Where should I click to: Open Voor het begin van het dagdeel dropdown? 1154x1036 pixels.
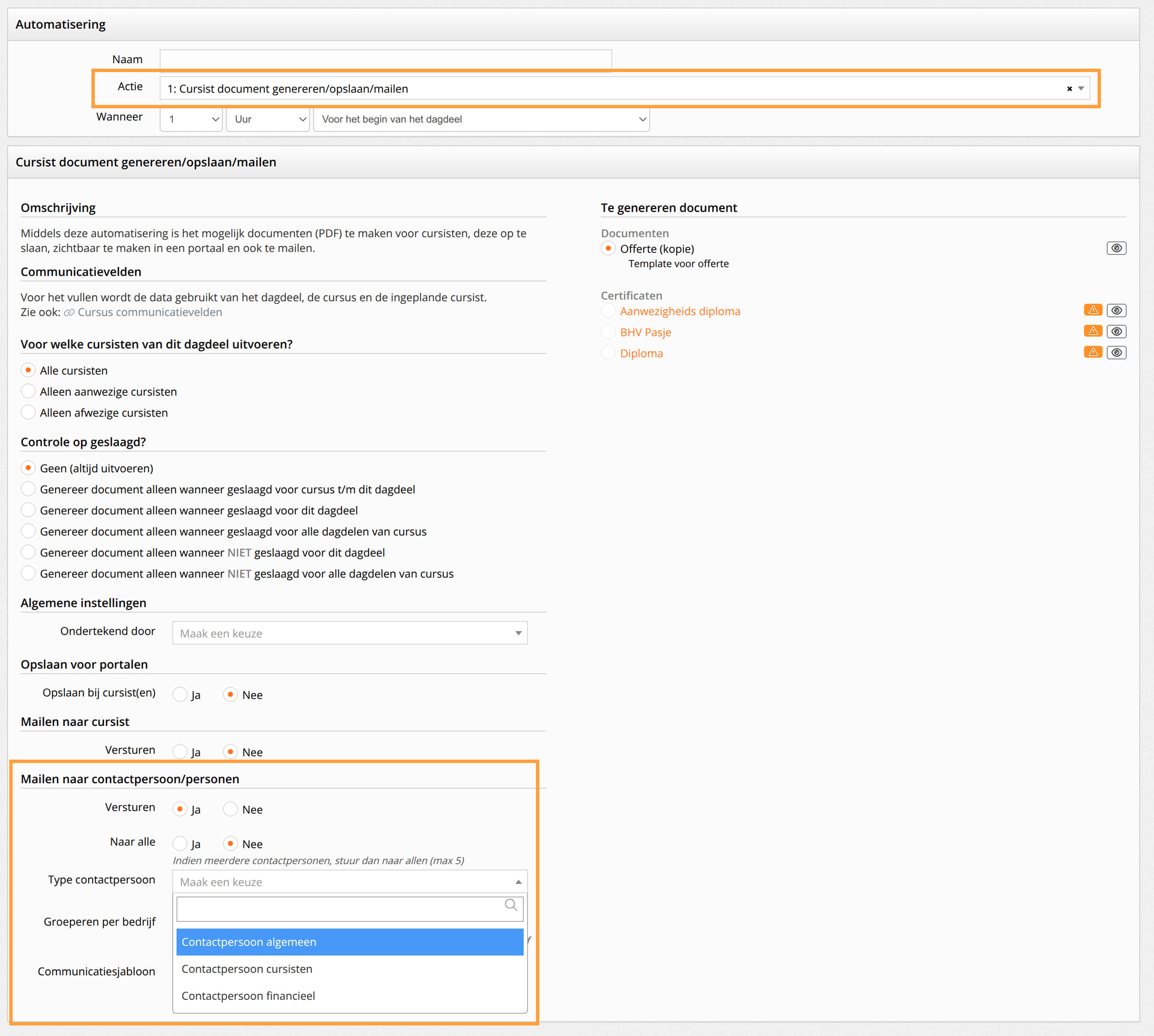click(481, 119)
